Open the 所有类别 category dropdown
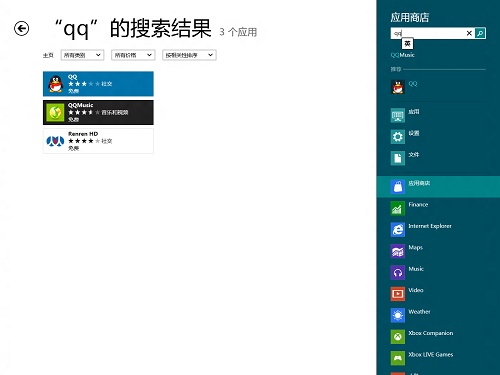Image resolution: width=500 pixels, height=375 pixels. point(82,55)
